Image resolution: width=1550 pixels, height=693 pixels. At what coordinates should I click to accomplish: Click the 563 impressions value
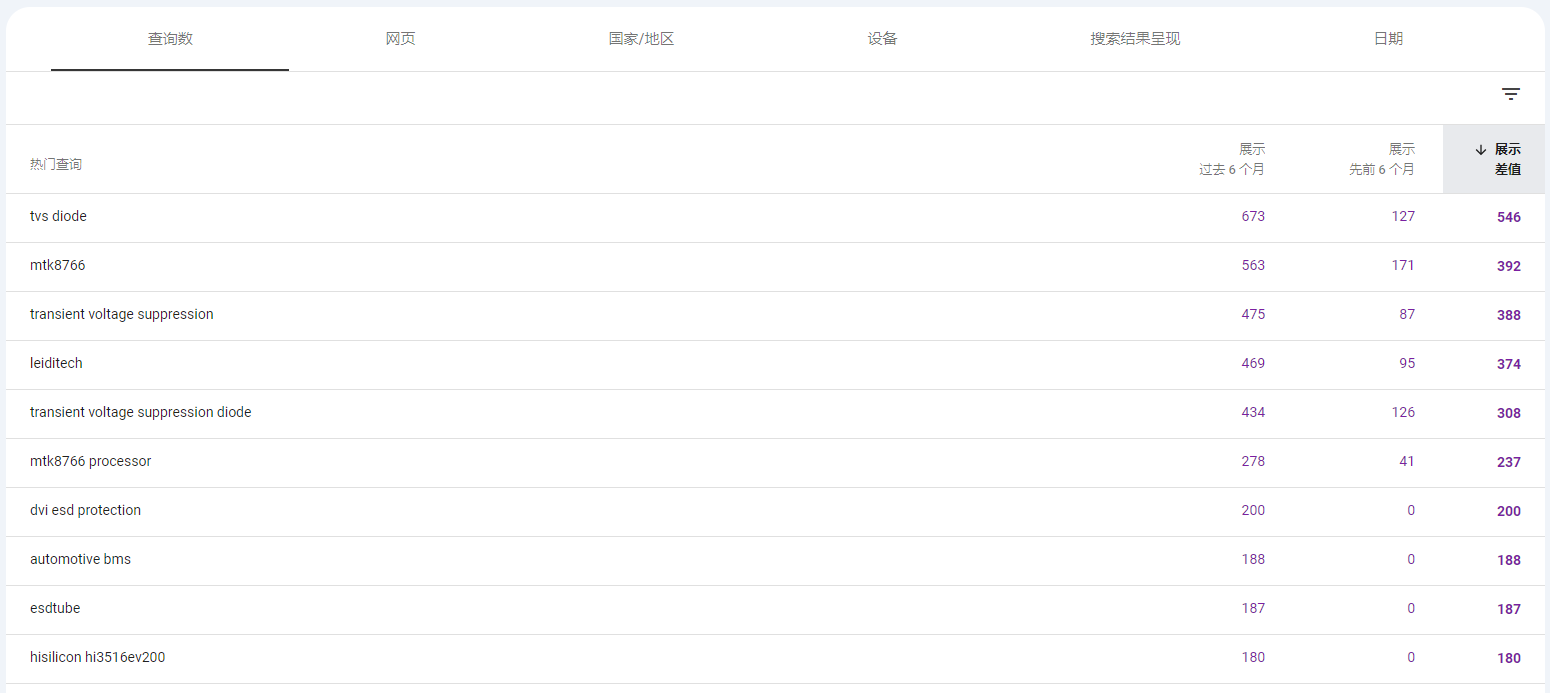[1253, 265]
